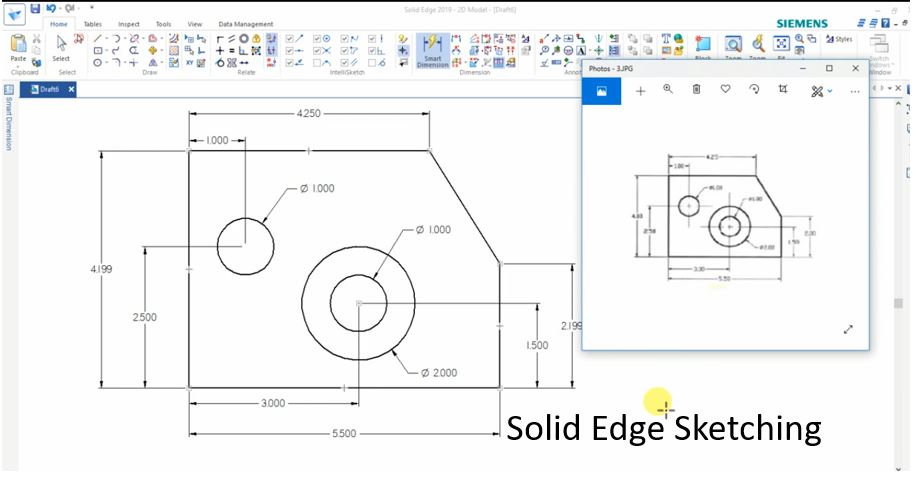This screenshot has width=914, height=499.
Task: Click the reference drawing image in Photos
Action: 725,220
